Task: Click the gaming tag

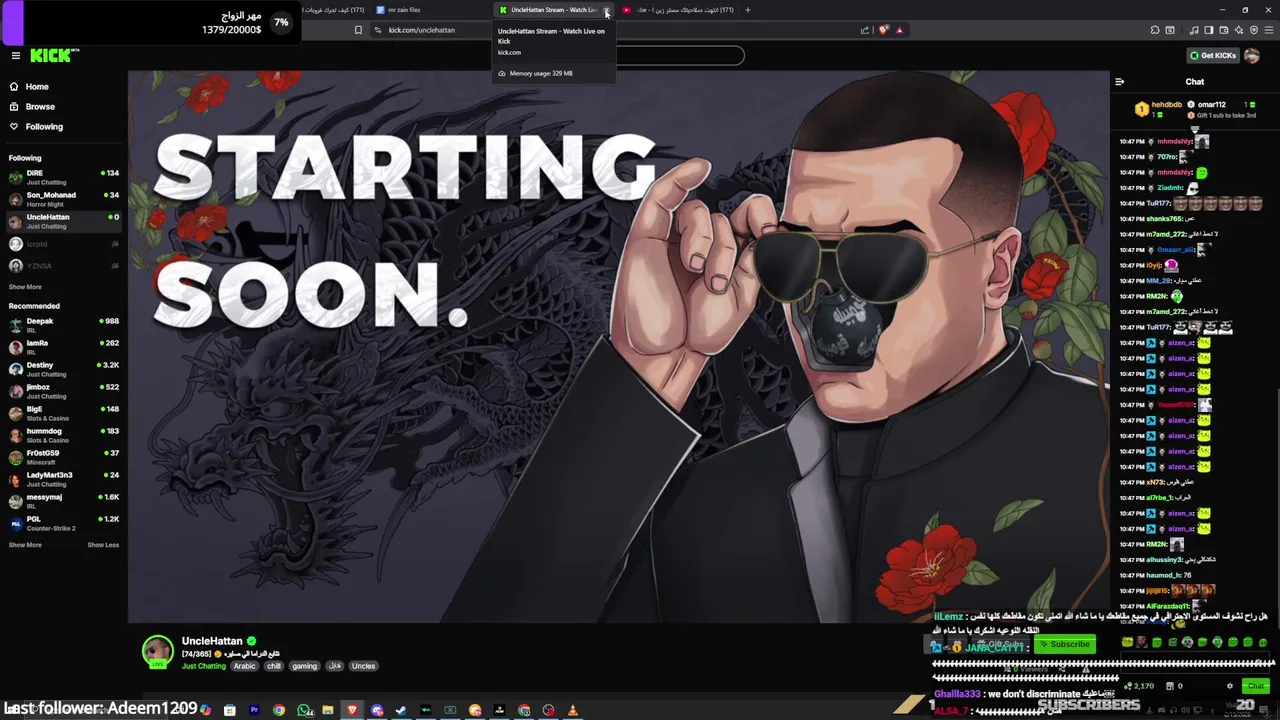Action: pyautogui.click(x=305, y=666)
